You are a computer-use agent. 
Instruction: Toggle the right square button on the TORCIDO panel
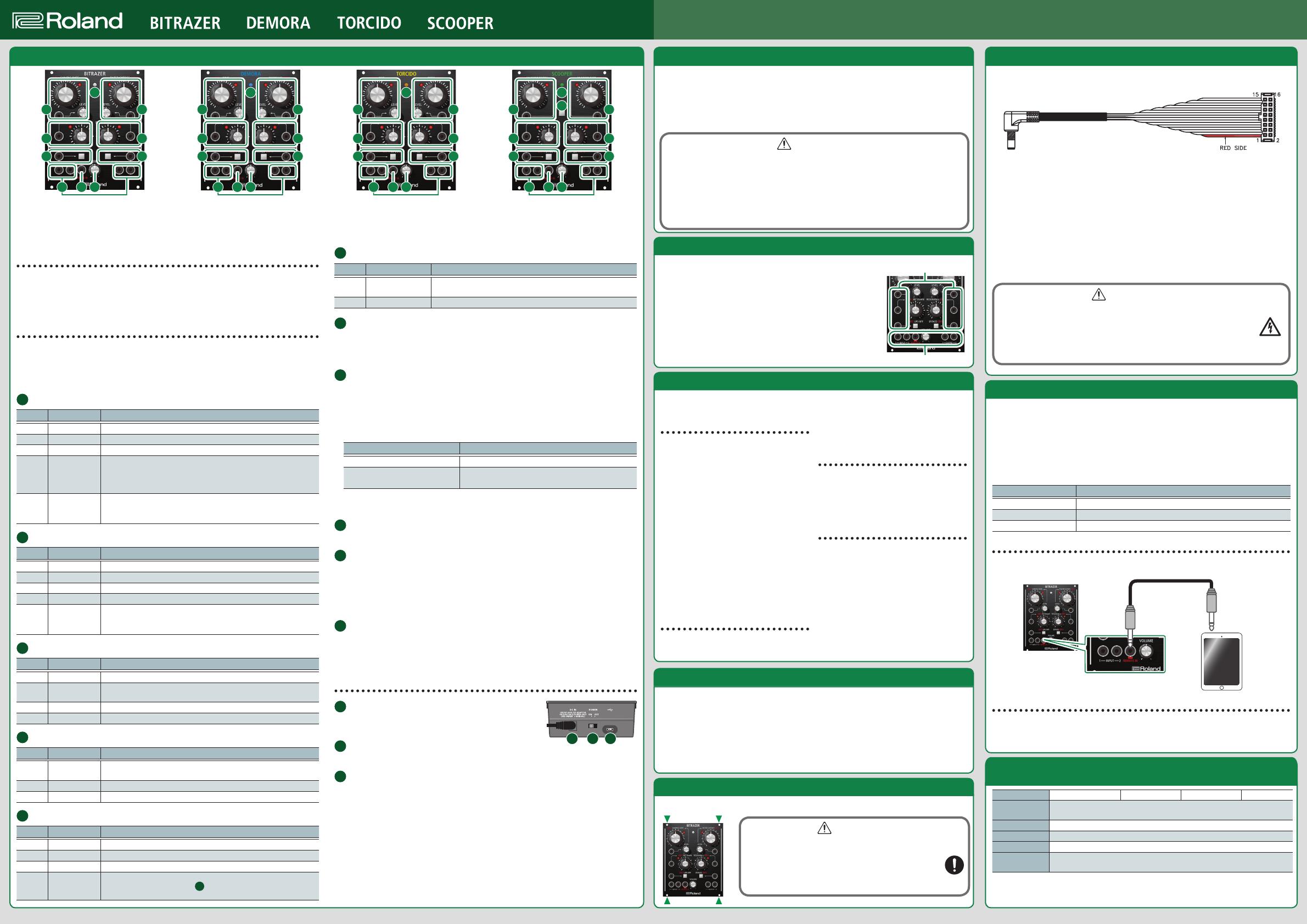(x=419, y=156)
